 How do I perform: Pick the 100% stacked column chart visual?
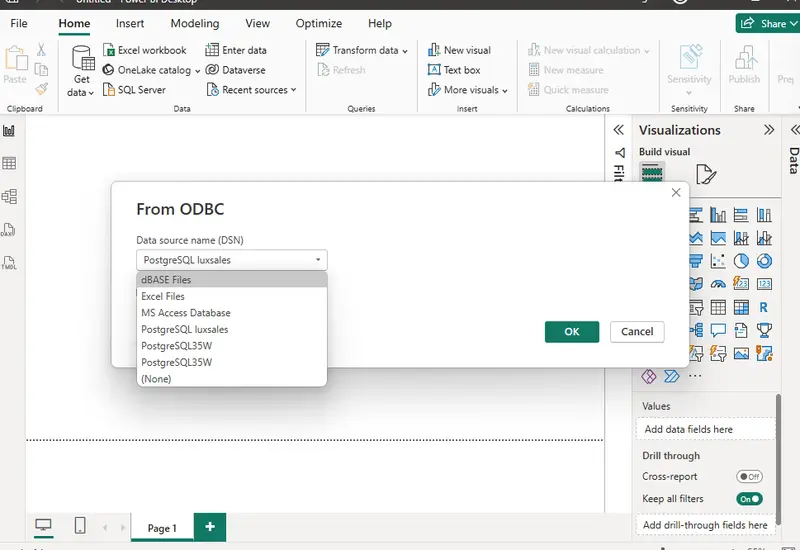764,215
